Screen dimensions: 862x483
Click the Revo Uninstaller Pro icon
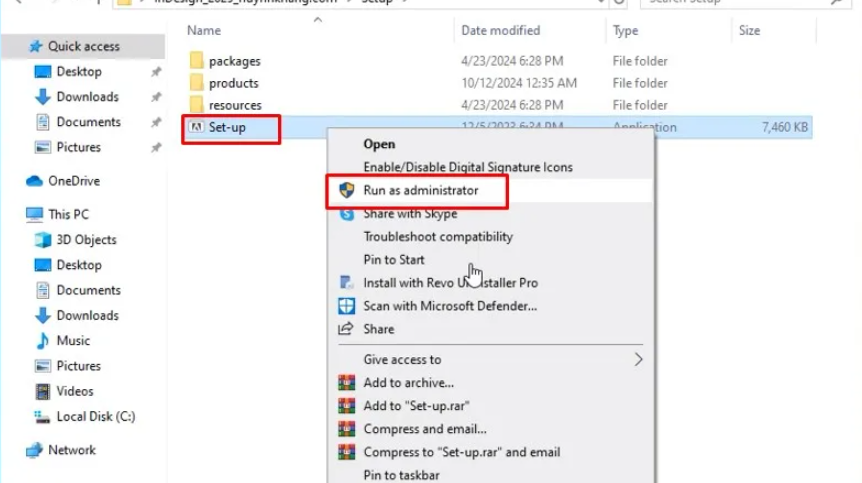[347, 283]
